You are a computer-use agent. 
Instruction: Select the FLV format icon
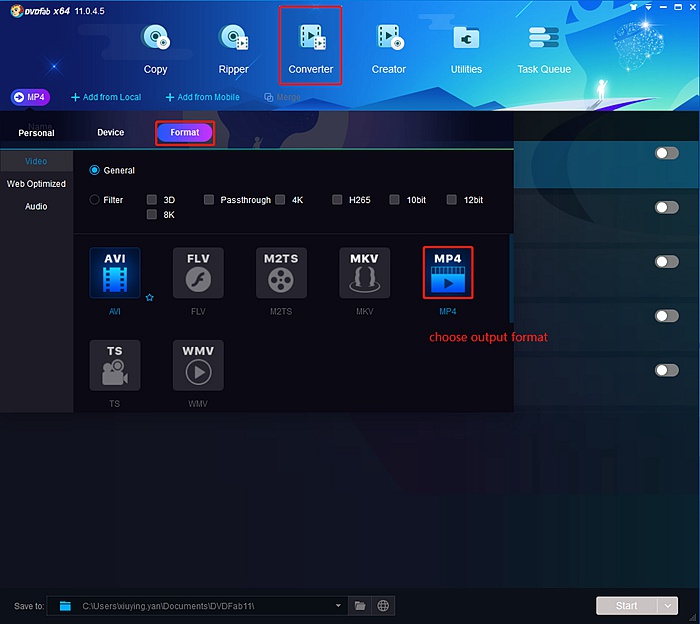coord(198,273)
